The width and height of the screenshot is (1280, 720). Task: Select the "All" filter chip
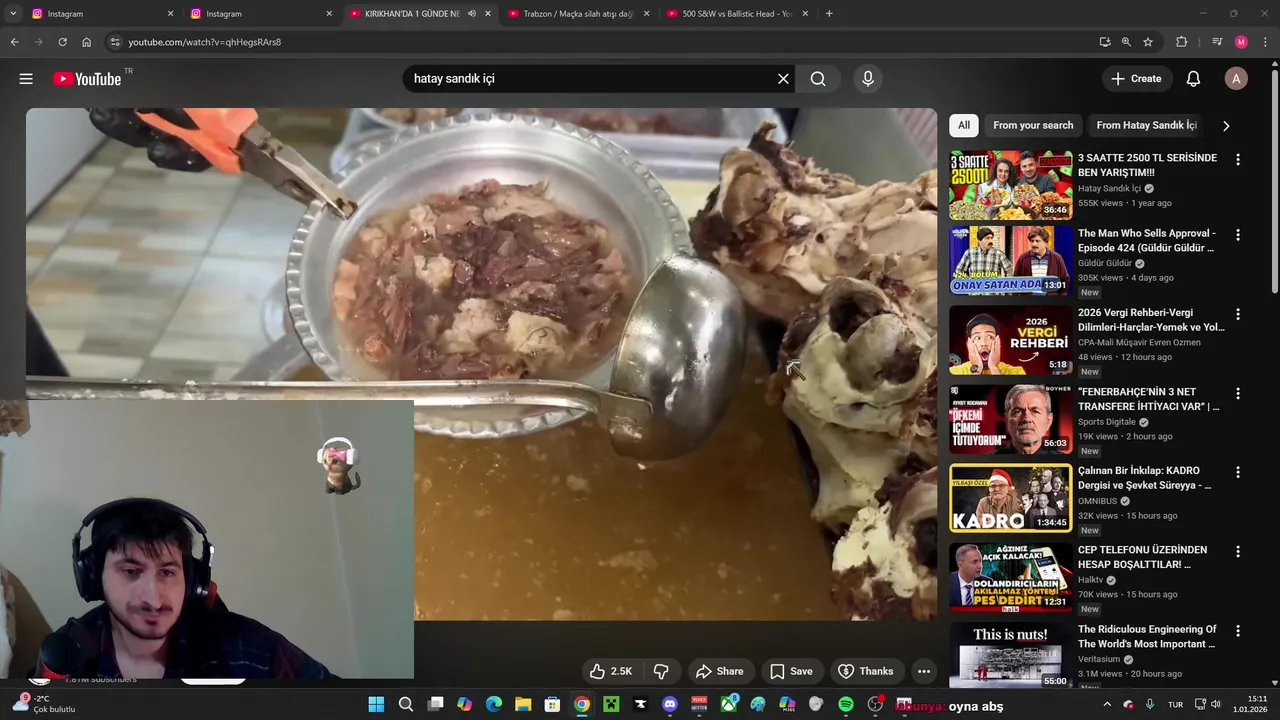963,125
